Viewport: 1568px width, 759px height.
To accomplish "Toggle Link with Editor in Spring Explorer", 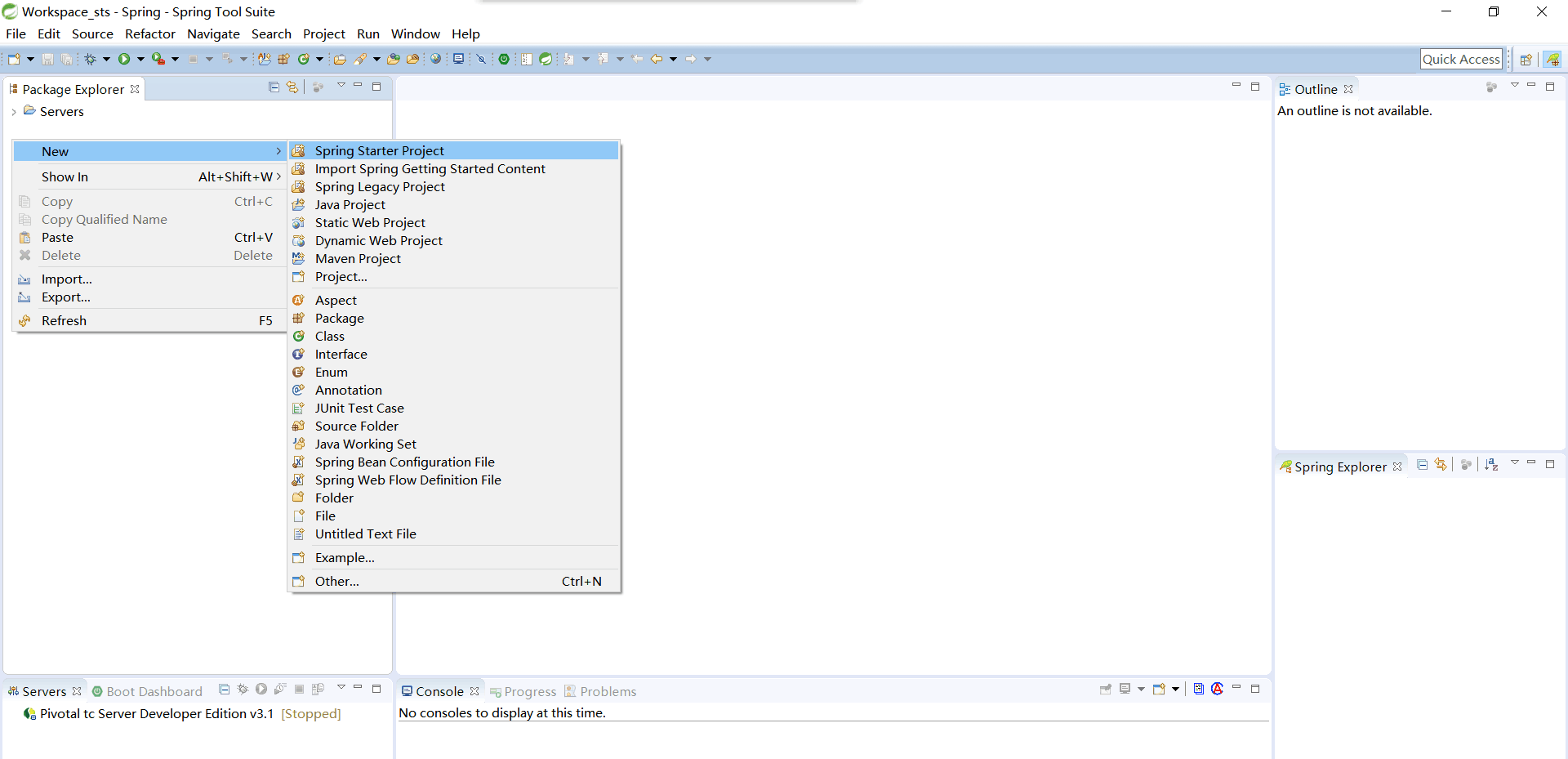I will (x=1441, y=464).
